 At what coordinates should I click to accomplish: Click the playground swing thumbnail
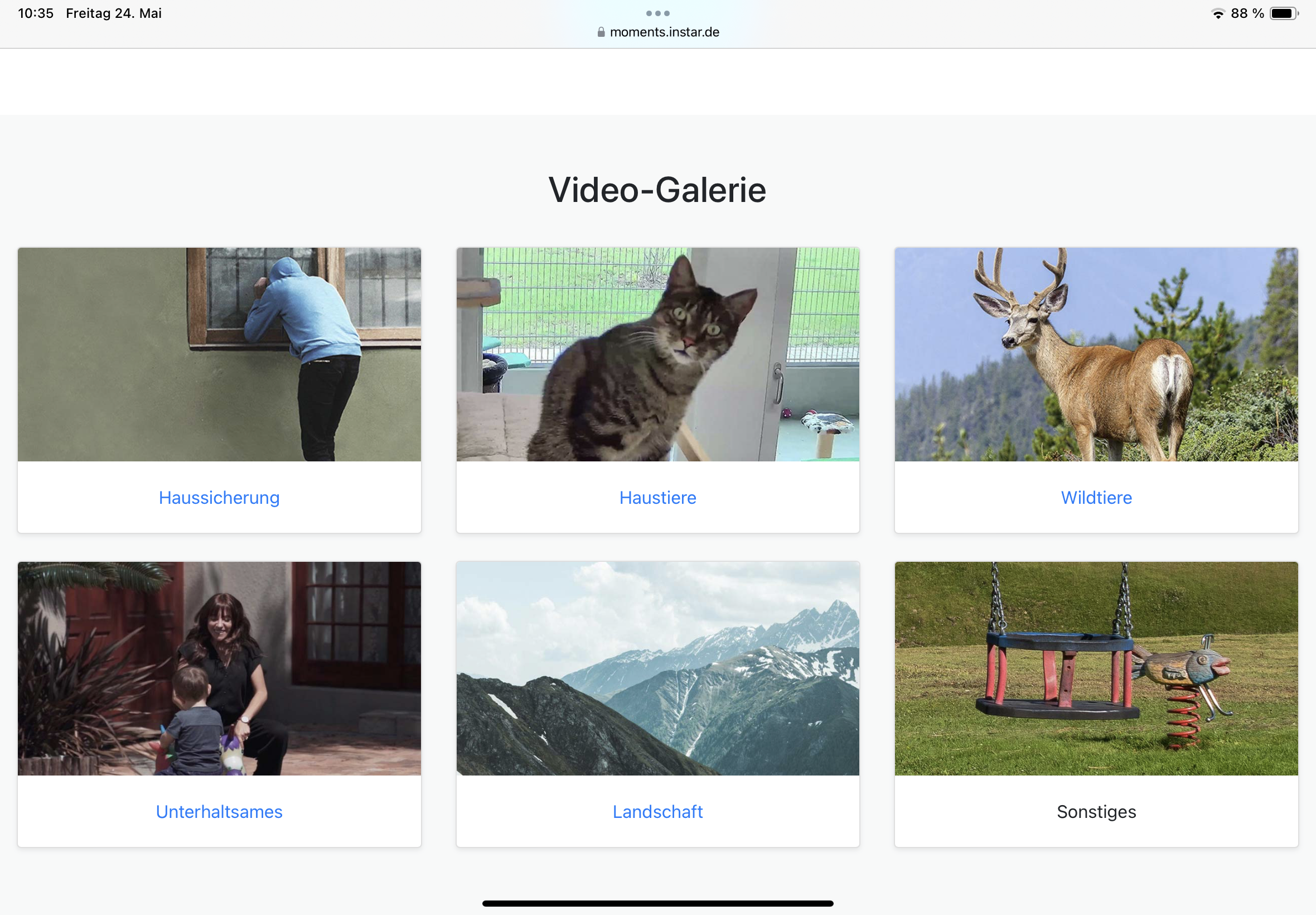pos(1096,668)
